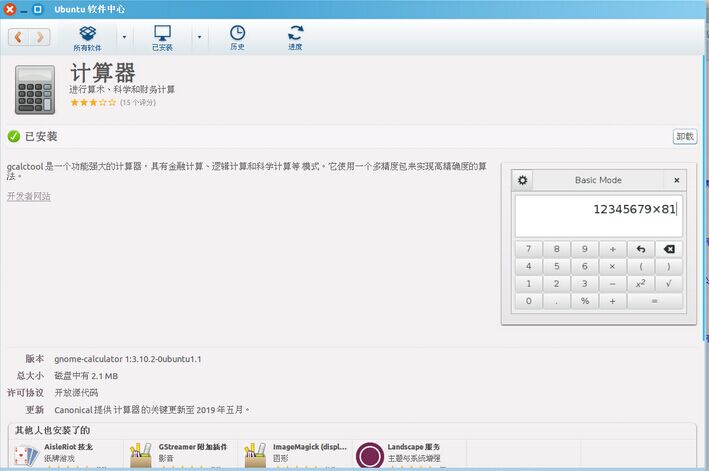Click the x² key in calculator screenshot
Image resolution: width=709 pixels, height=471 pixels.
641,283
